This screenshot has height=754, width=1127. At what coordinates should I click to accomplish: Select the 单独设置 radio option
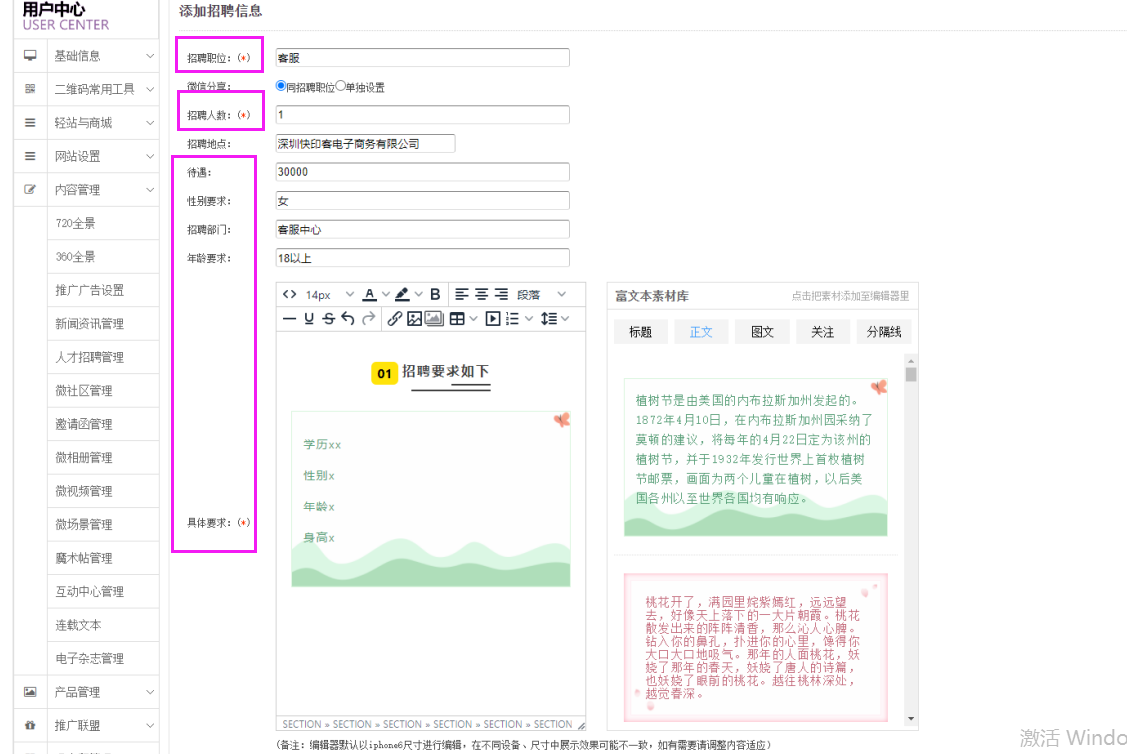[x=341, y=86]
